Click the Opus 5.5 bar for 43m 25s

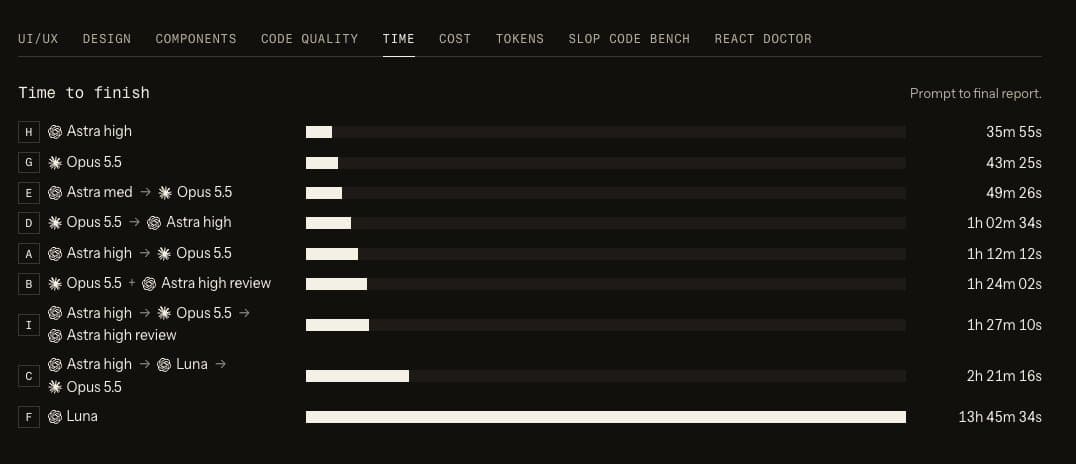point(322,163)
